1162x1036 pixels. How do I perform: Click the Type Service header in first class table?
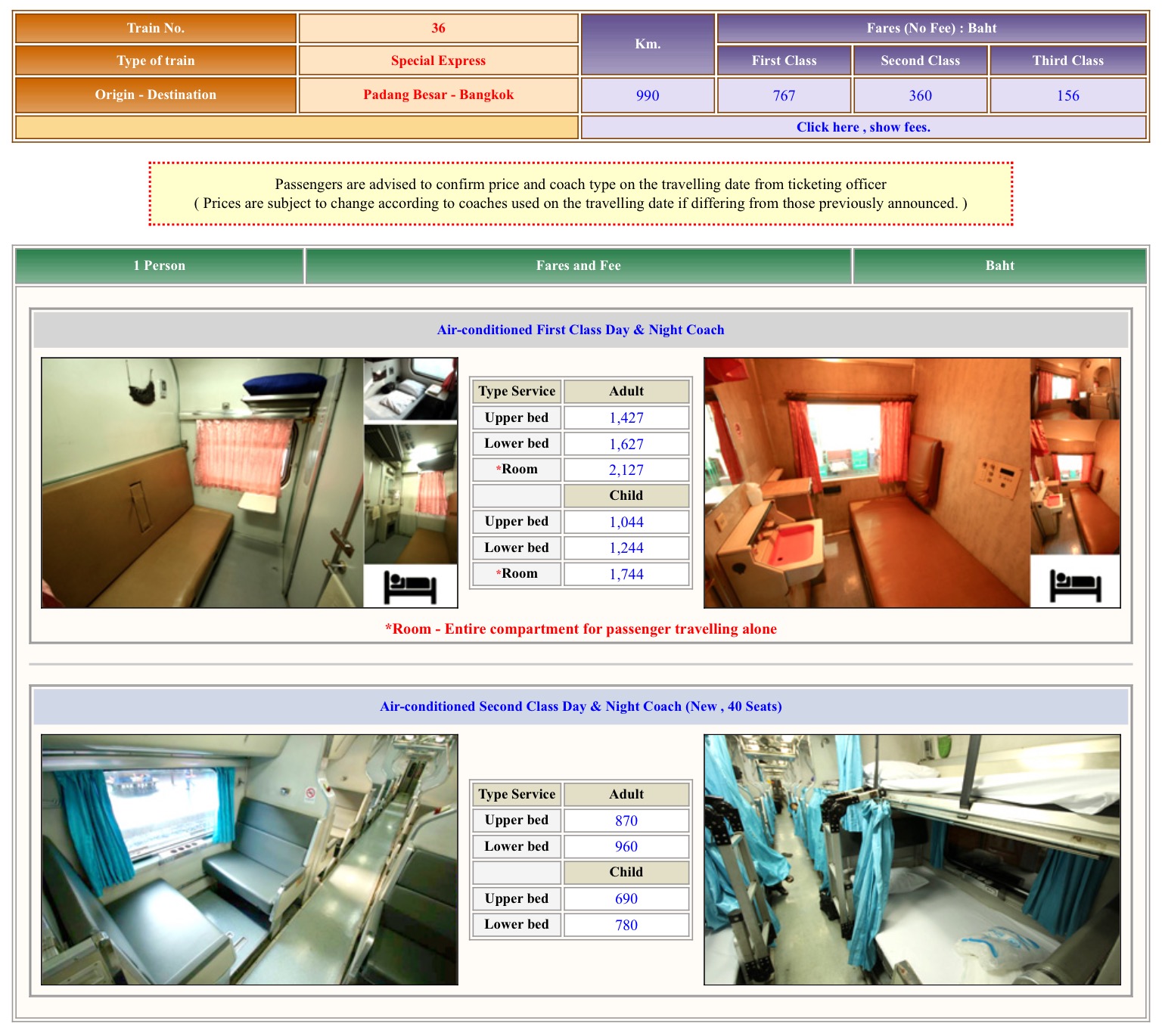517,391
